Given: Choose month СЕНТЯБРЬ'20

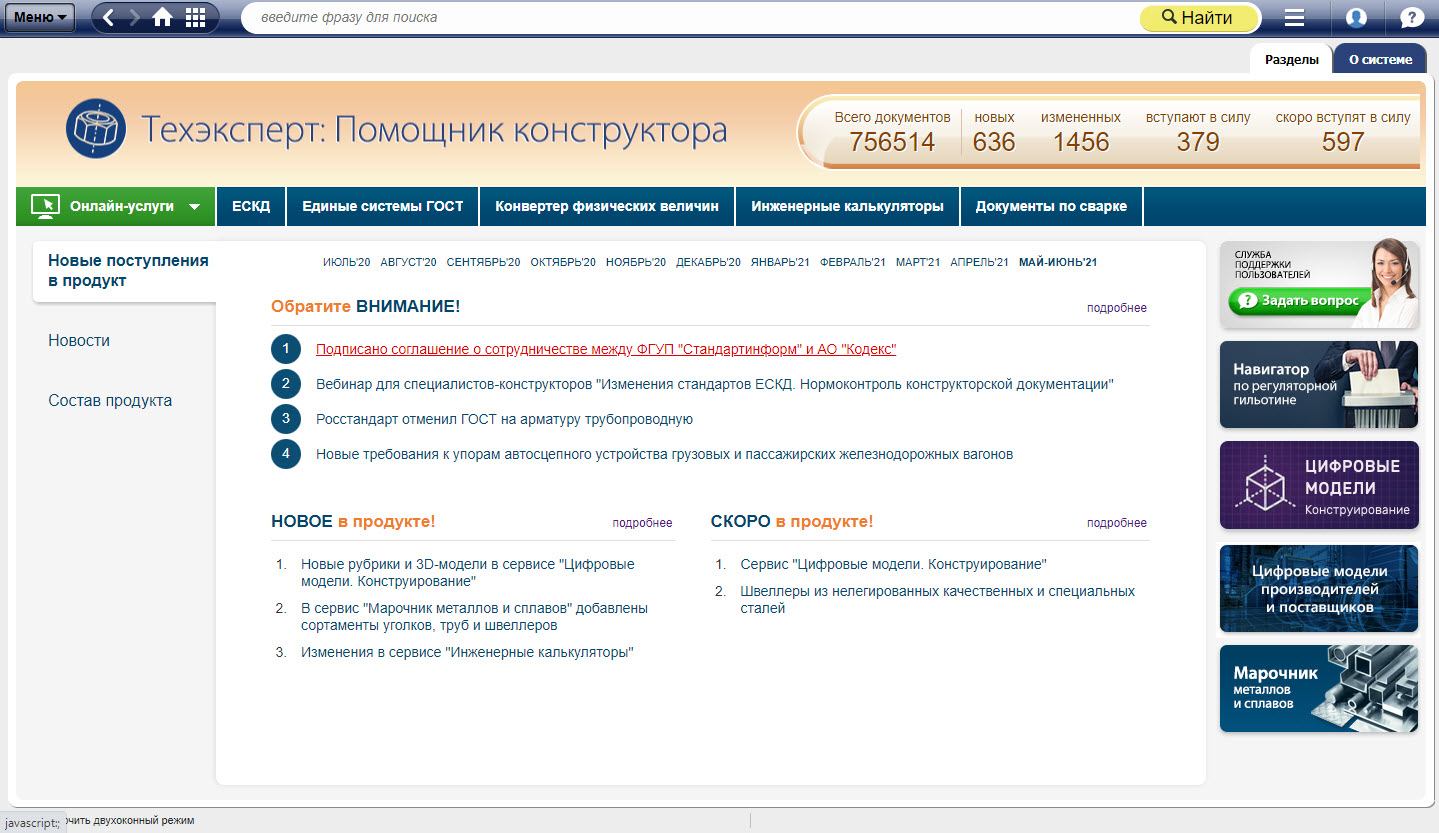Looking at the screenshot, I should tap(483, 263).
